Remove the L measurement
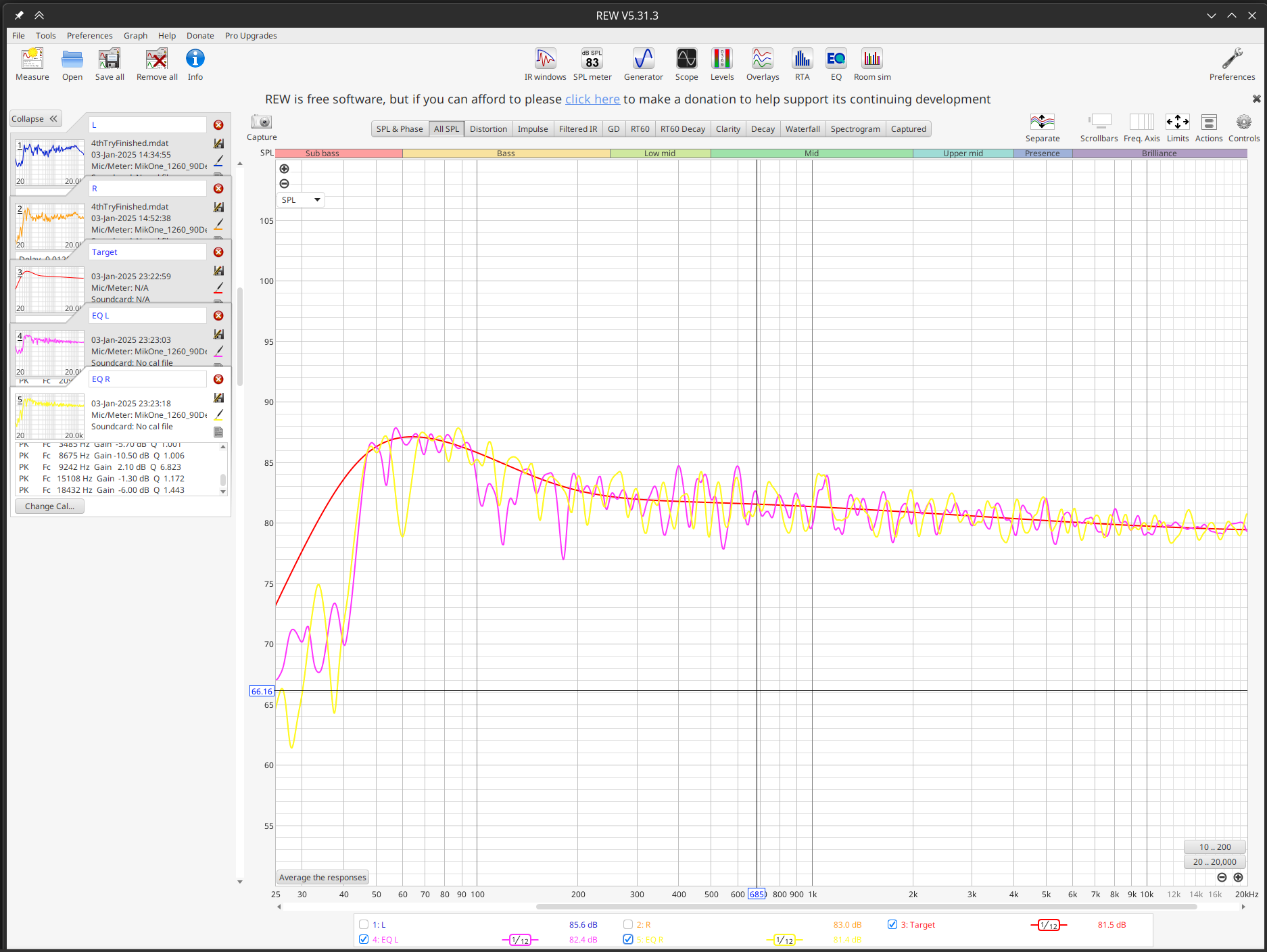This screenshot has height=952, width=1267. click(x=218, y=125)
